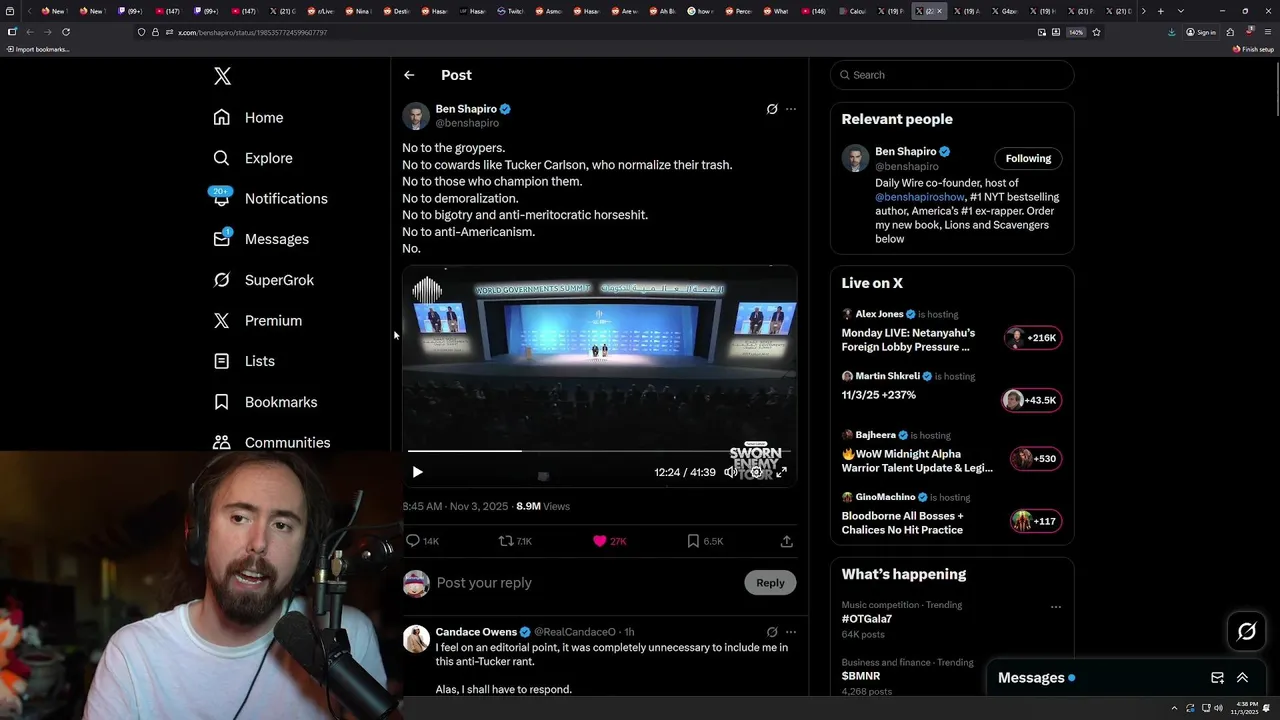Expand the Messages drawer
The width and height of the screenshot is (1280, 720).
pyautogui.click(x=1242, y=678)
